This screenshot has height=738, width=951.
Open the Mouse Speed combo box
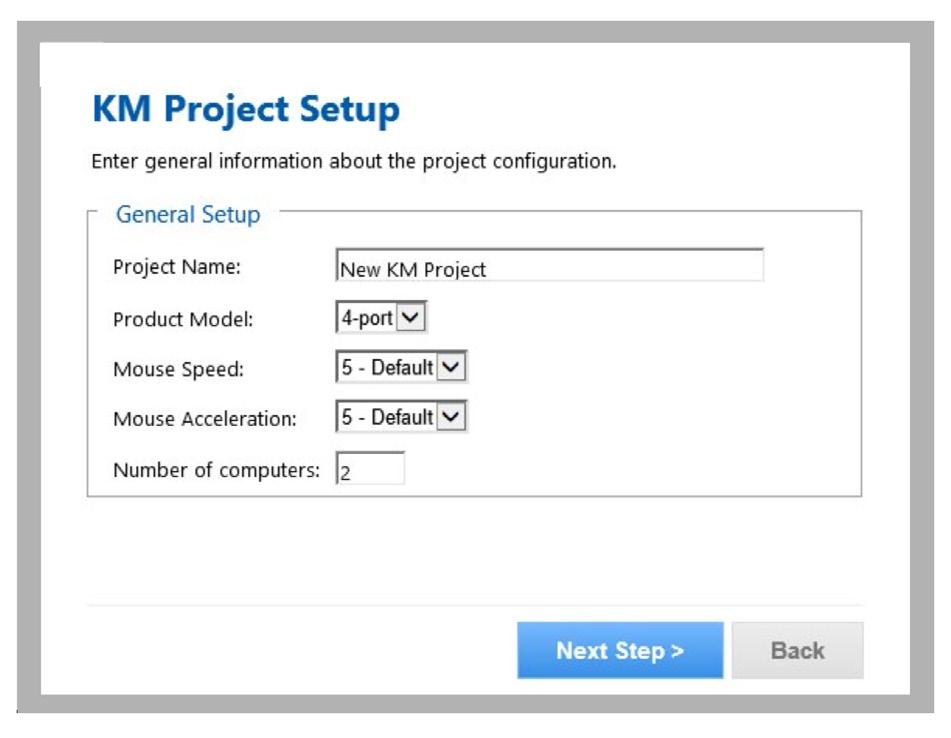coord(401,367)
